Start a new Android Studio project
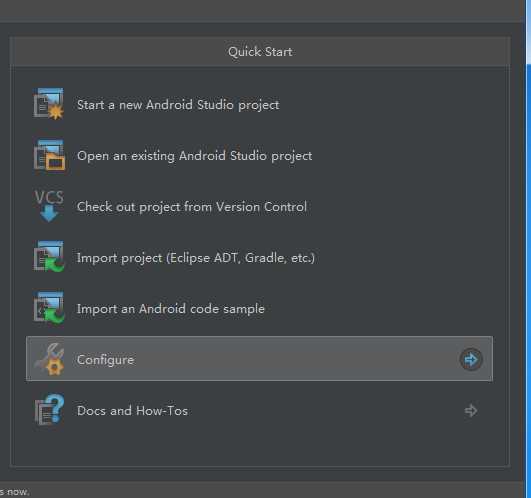The image size is (531, 498). [x=178, y=105]
